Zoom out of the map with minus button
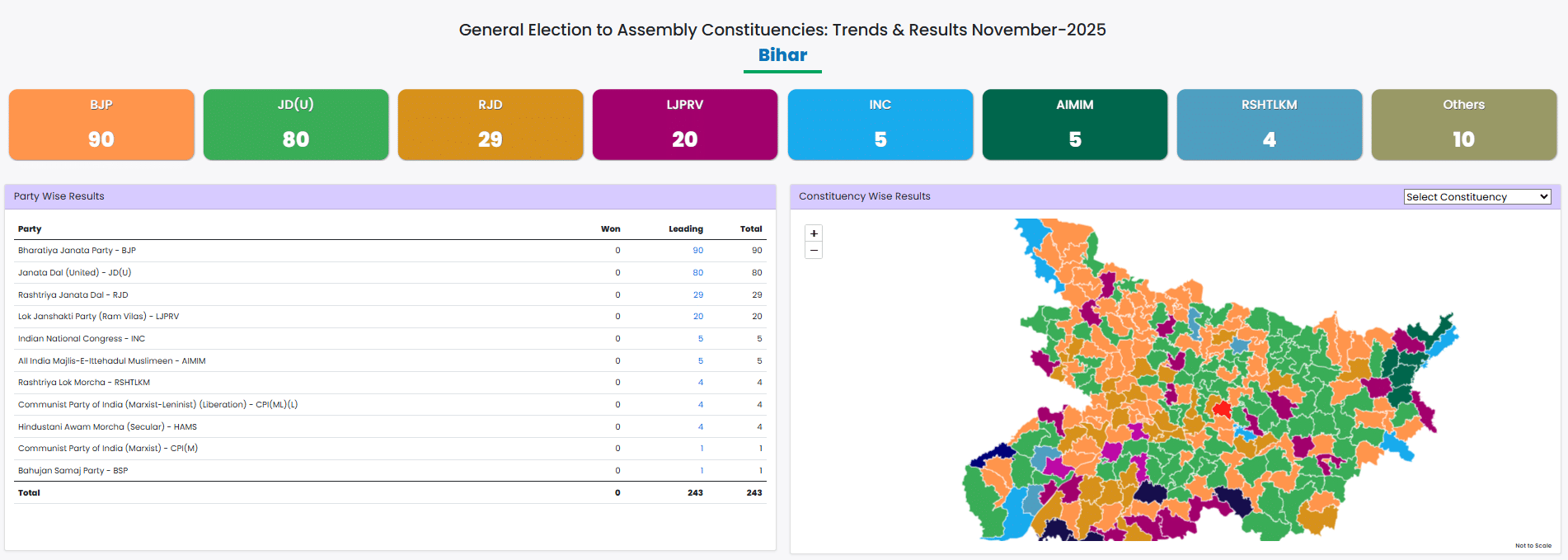The image size is (1568, 560). pyautogui.click(x=814, y=251)
